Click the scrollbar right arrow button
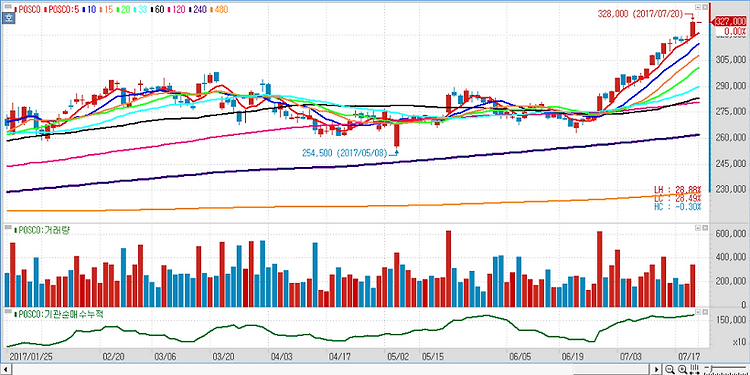The width and height of the screenshot is (750, 375). click(656, 369)
